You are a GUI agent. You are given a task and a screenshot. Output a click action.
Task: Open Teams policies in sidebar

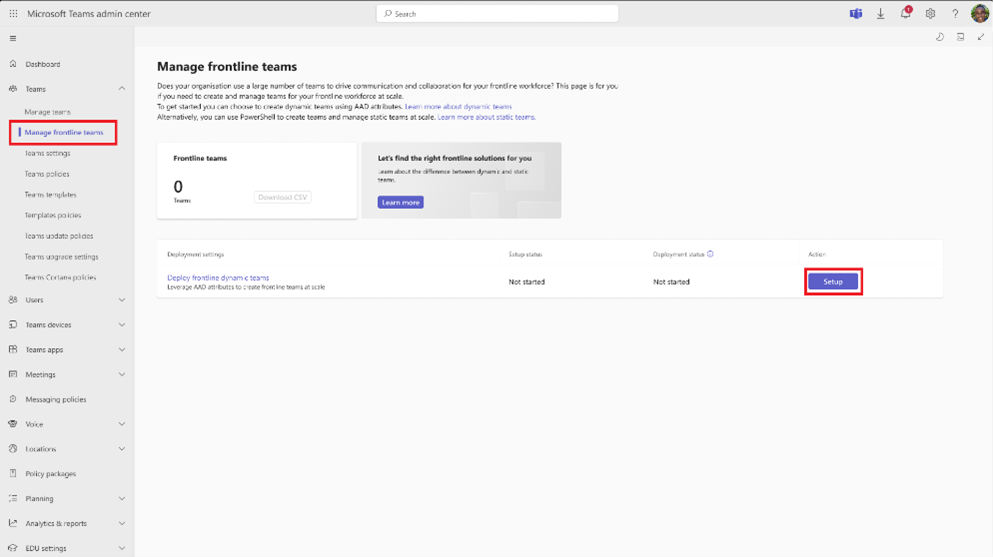[47, 174]
